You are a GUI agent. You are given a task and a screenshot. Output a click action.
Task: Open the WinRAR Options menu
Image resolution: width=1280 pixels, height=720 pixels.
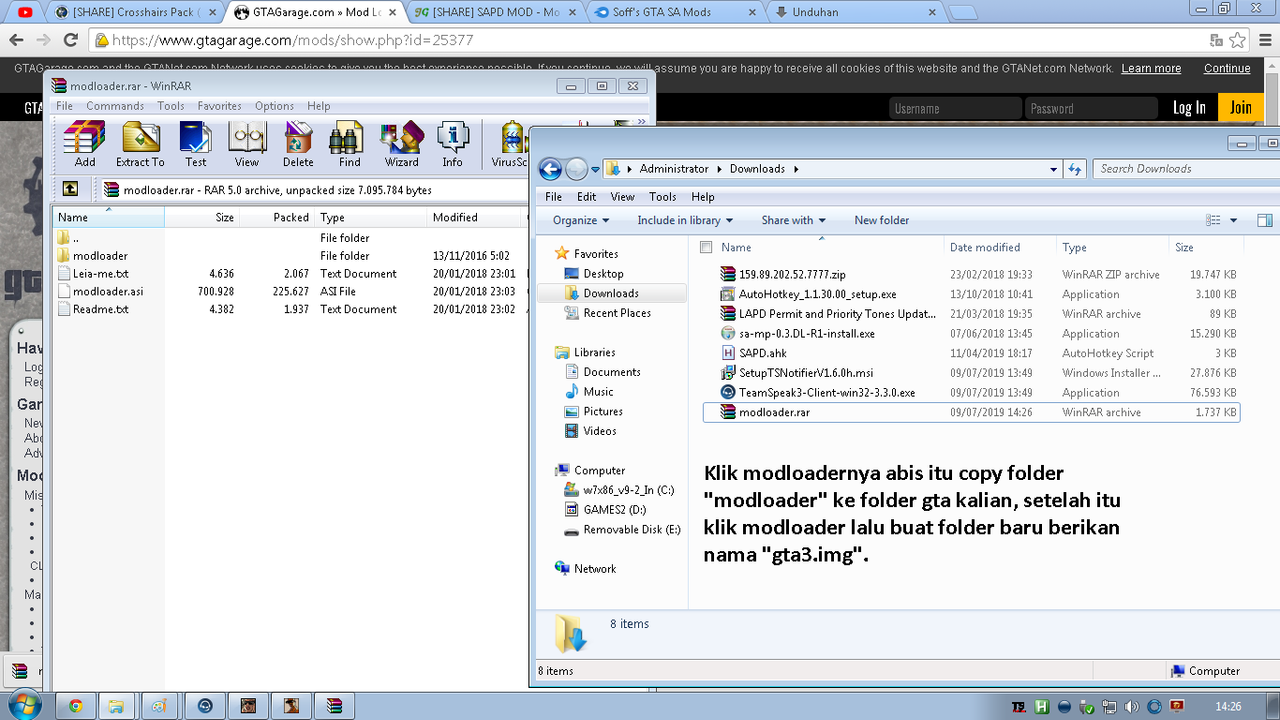point(274,106)
